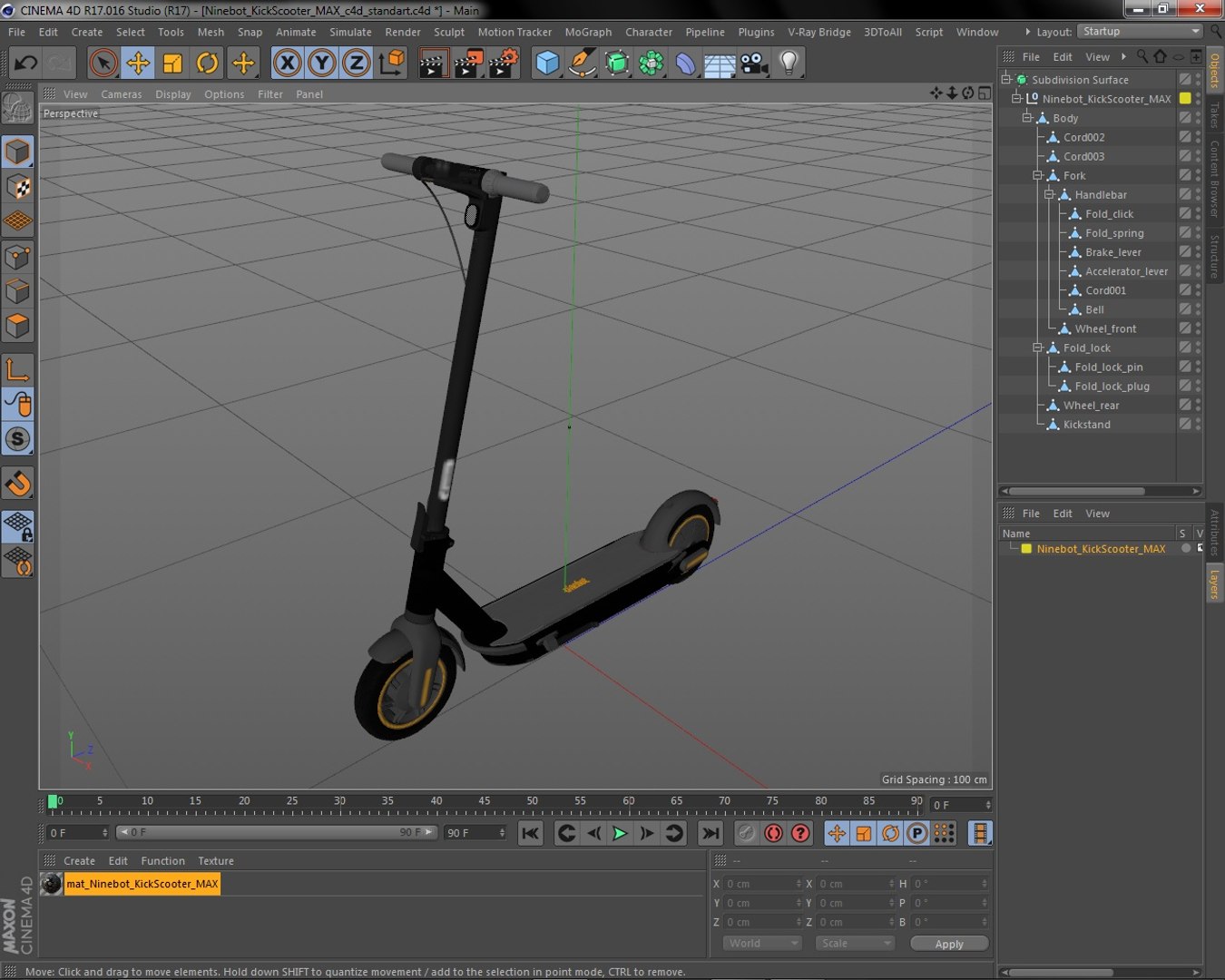Open the MoGraph menu
Screen dimensions: 1225x980
(x=588, y=32)
